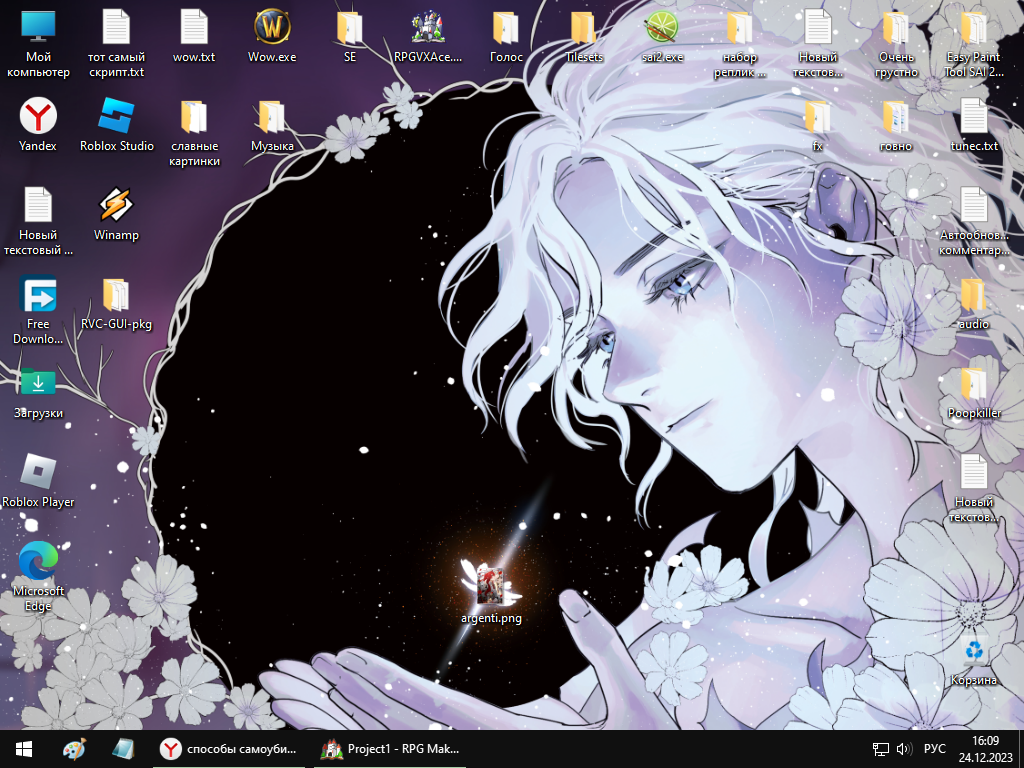Select the fx folder
Image resolution: width=1024 pixels, height=768 pixels.
(818, 125)
